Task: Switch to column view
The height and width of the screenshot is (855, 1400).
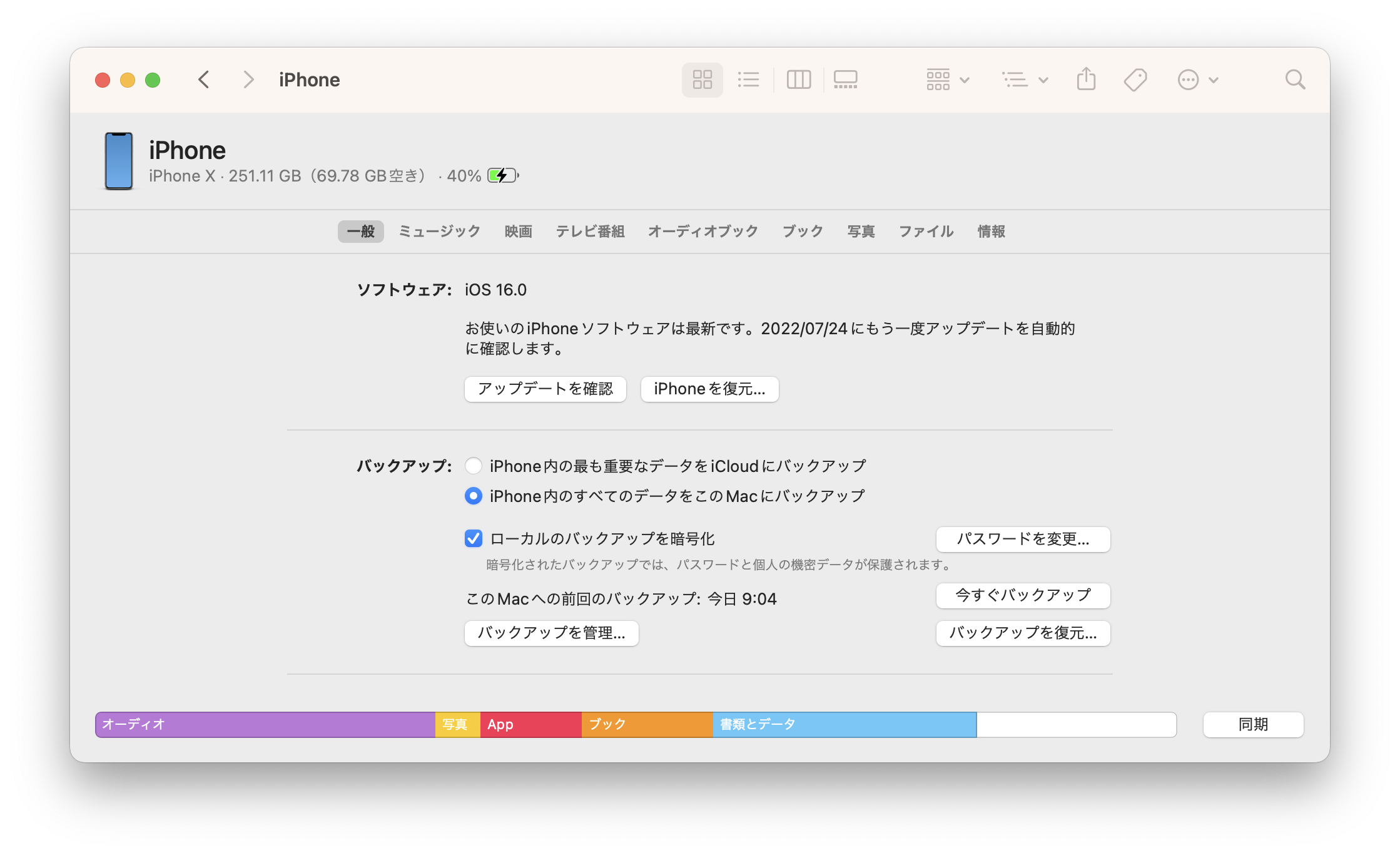Action: coord(799,79)
